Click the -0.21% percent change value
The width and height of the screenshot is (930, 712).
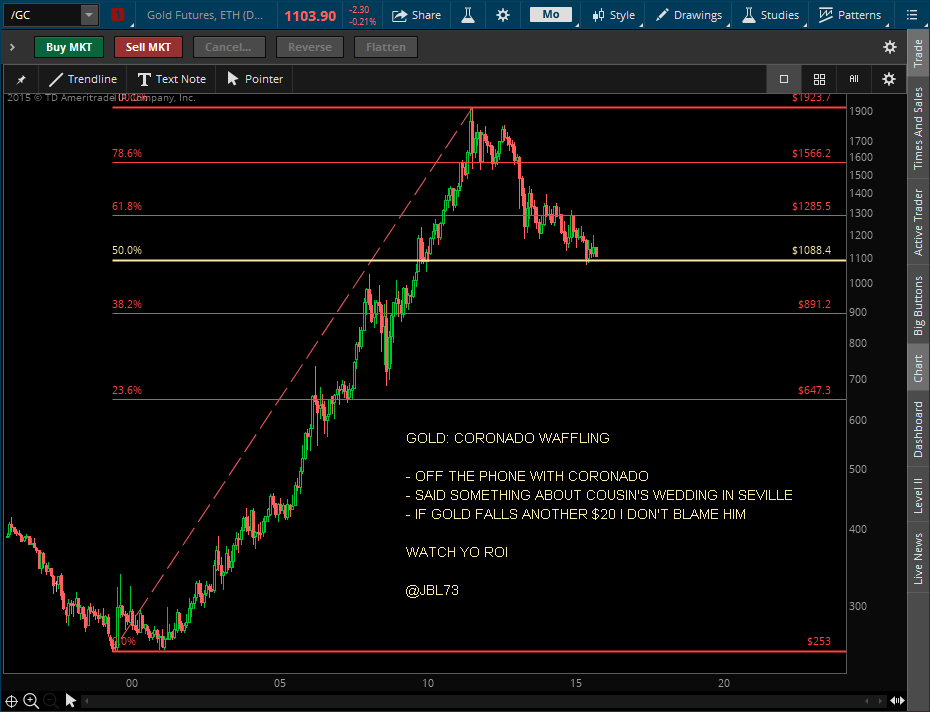(362, 21)
